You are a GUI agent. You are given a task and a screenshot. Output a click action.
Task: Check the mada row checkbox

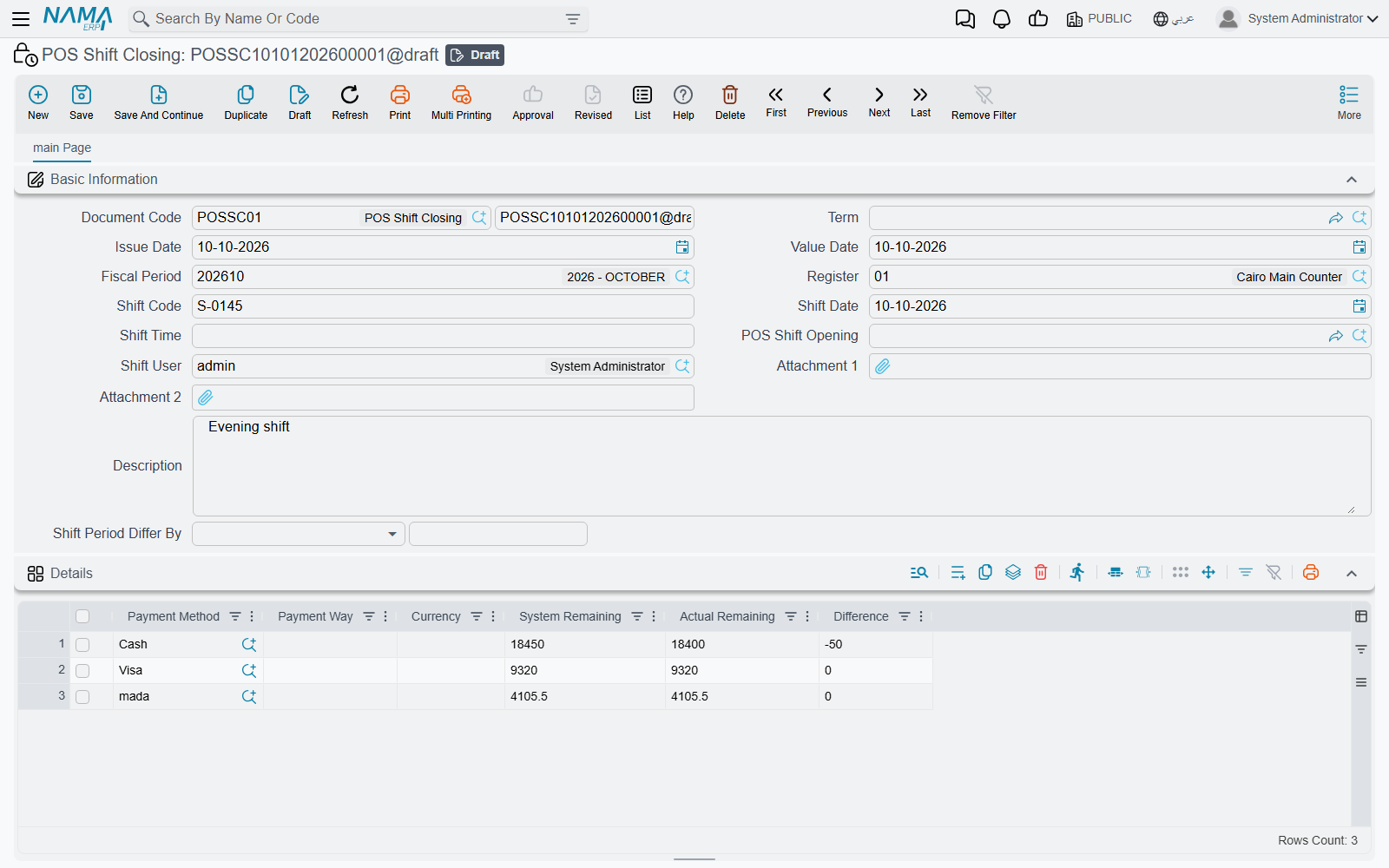pos(82,697)
